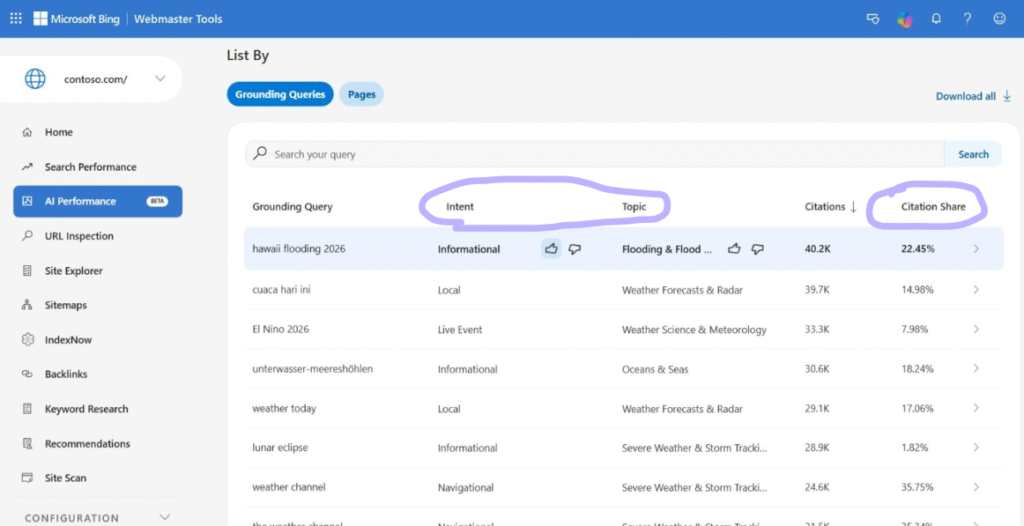This screenshot has height=526, width=1024.
Task: Thumbs down the Informational intent
Action: pyautogui.click(x=575, y=249)
